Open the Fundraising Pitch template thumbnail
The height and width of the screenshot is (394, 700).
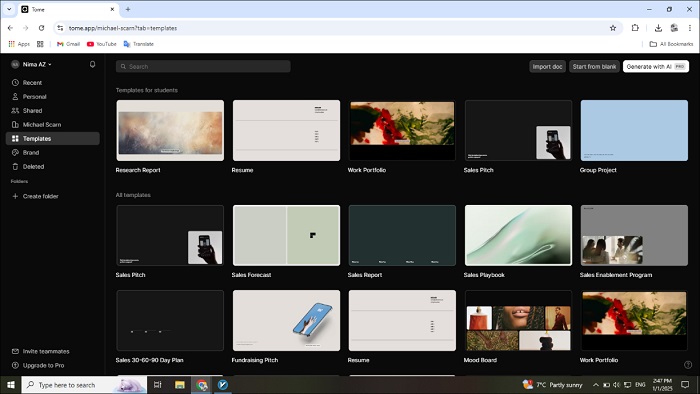(x=286, y=320)
